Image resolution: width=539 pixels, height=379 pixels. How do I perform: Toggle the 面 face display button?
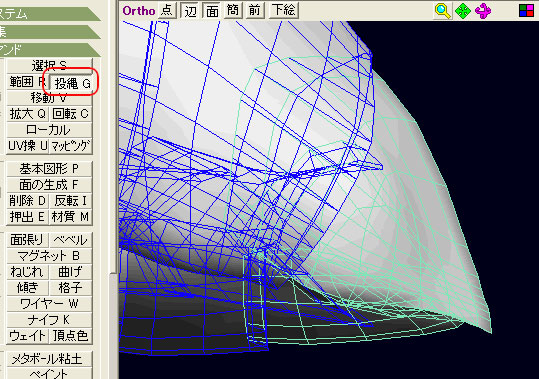click(x=212, y=10)
